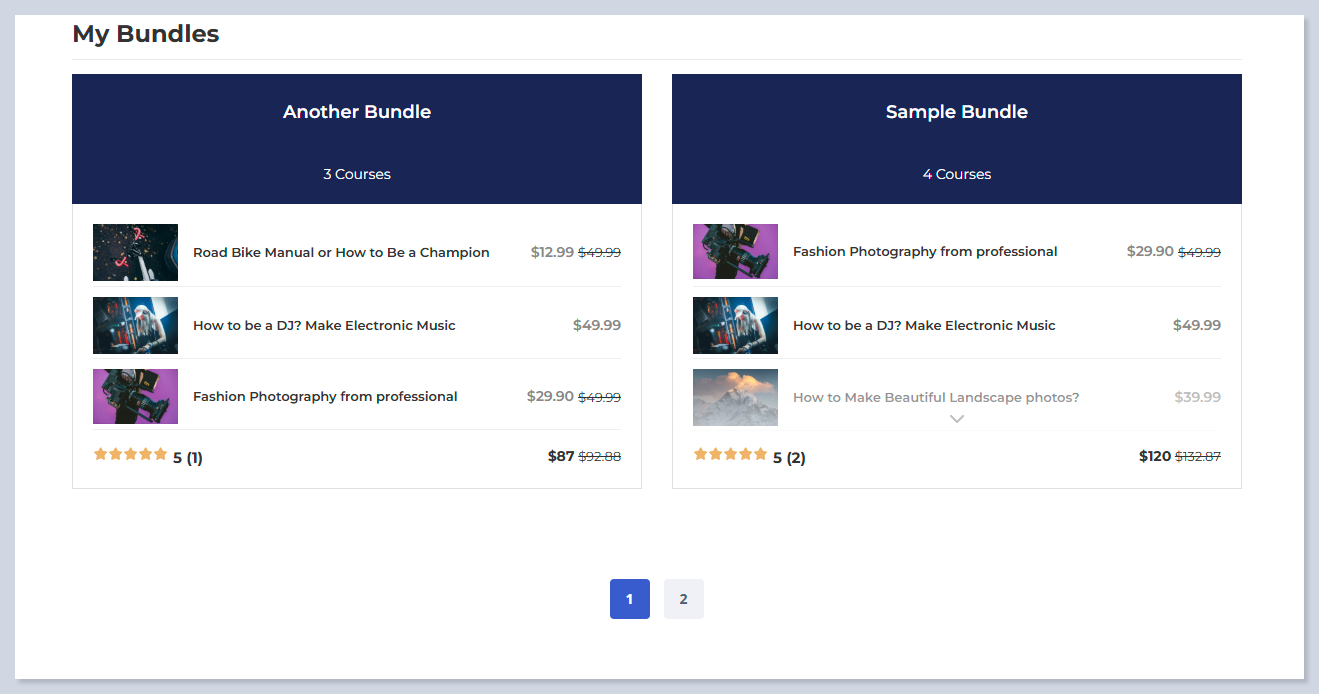Click Fashion Photography thumbnail in Another Bundle
Screen dimensions: 1319x694
coord(135,397)
